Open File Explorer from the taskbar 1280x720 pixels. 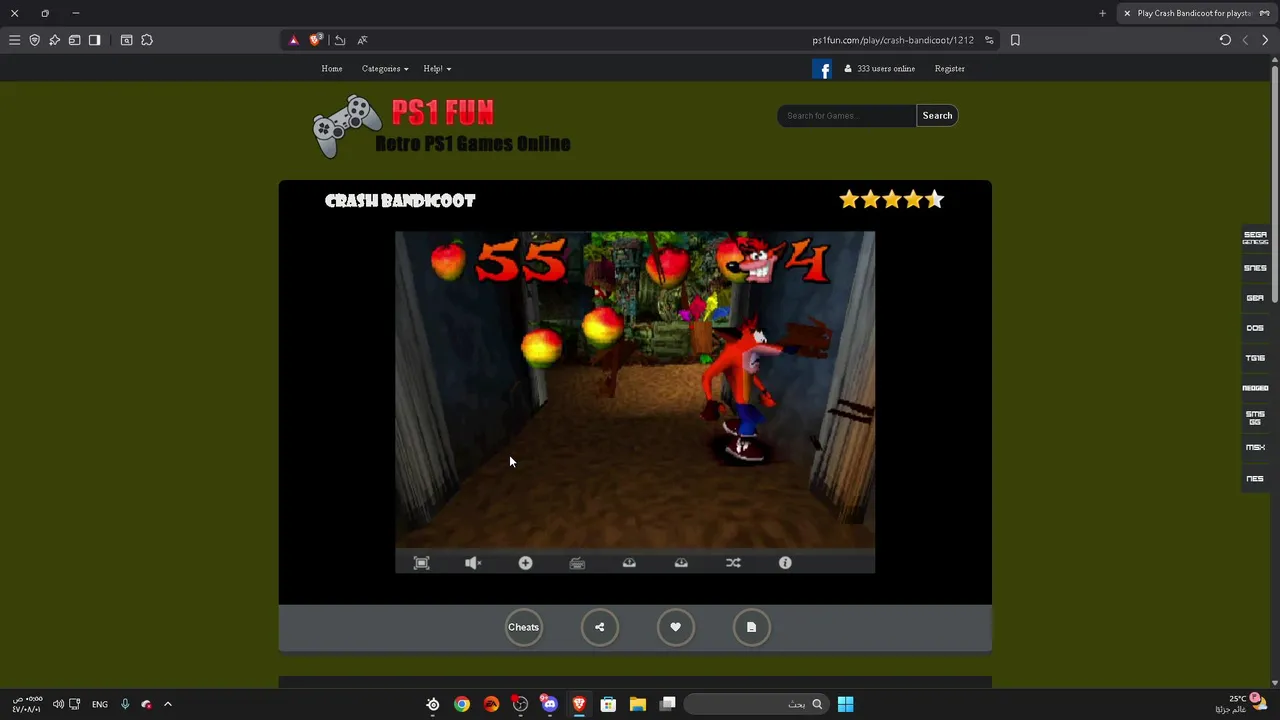coord(637,704)
